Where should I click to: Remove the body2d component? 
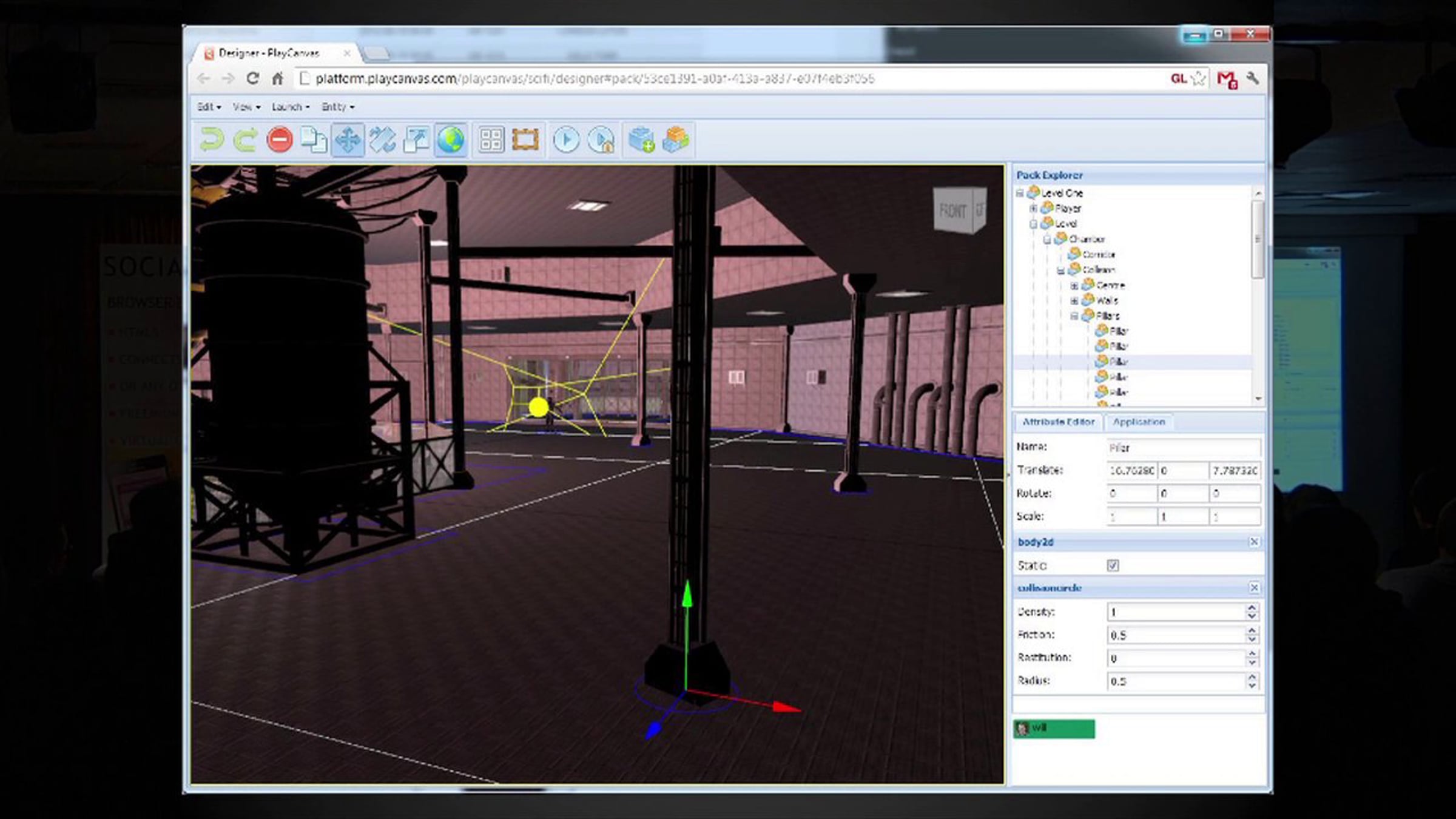(1254, 542)
